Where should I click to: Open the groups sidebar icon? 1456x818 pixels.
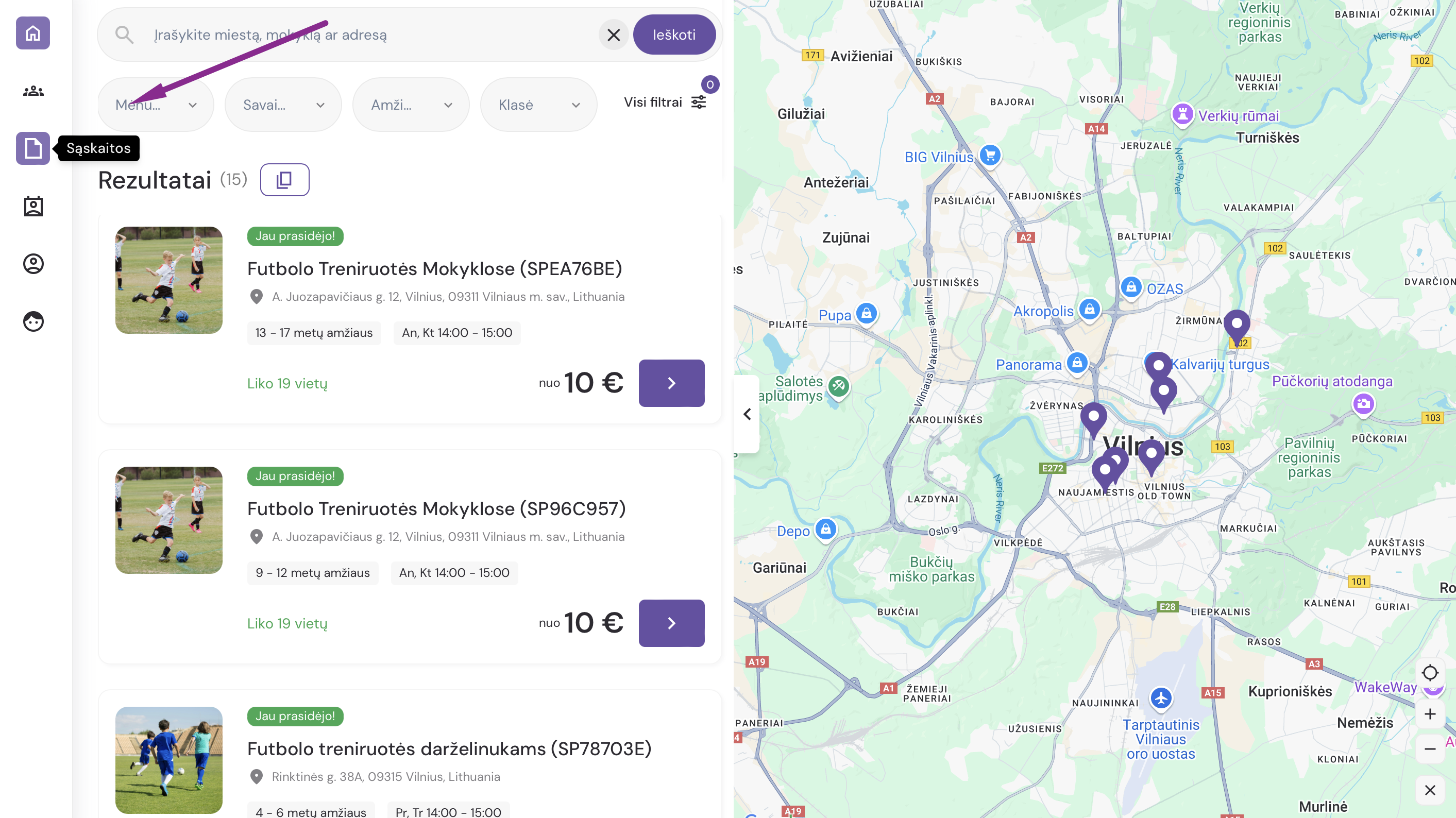pos(33,91)
